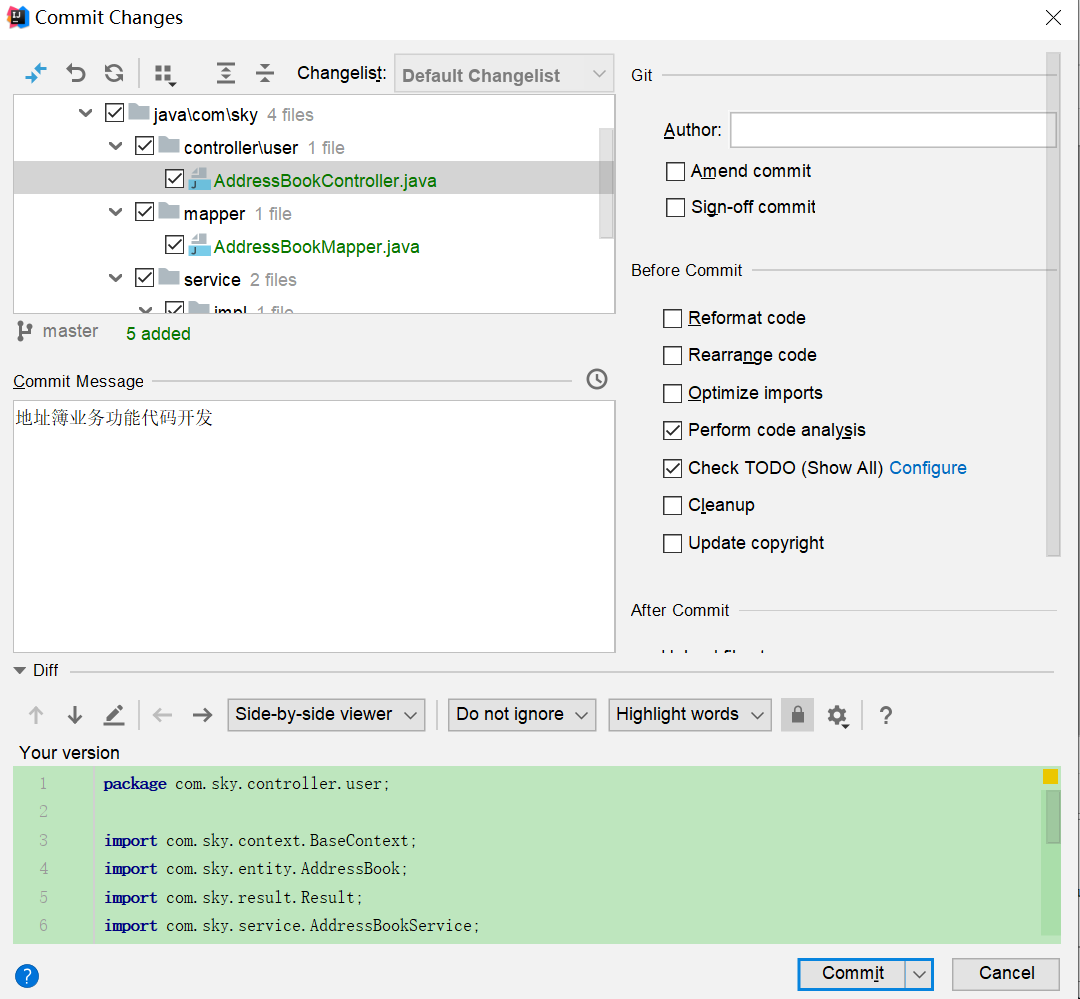1080x999 pixels.
Task: Open Side-by-side viewer dropdown
Action: click(326, 715)
